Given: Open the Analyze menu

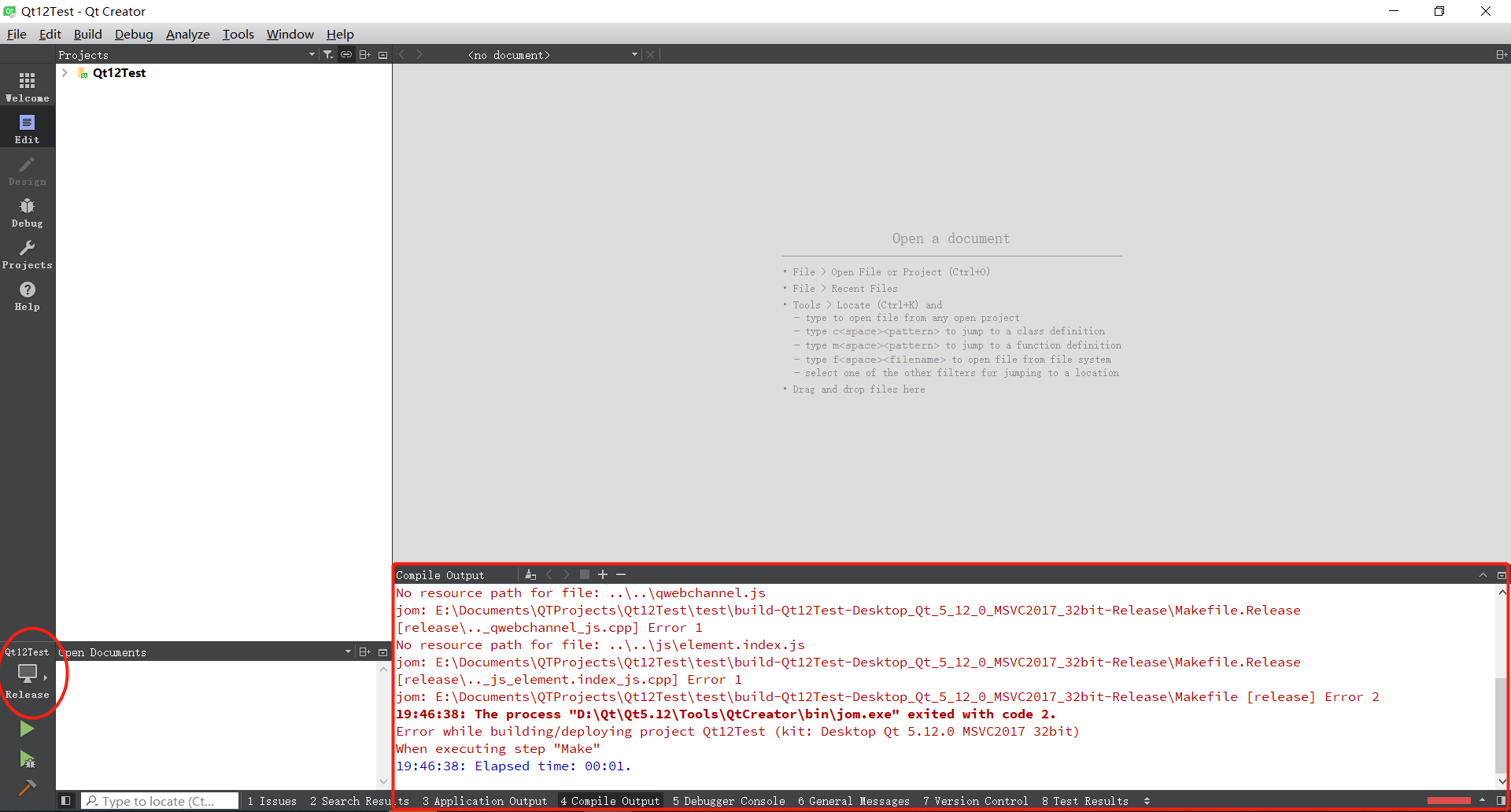Looking at the screenshot, I should click(188, 34).
